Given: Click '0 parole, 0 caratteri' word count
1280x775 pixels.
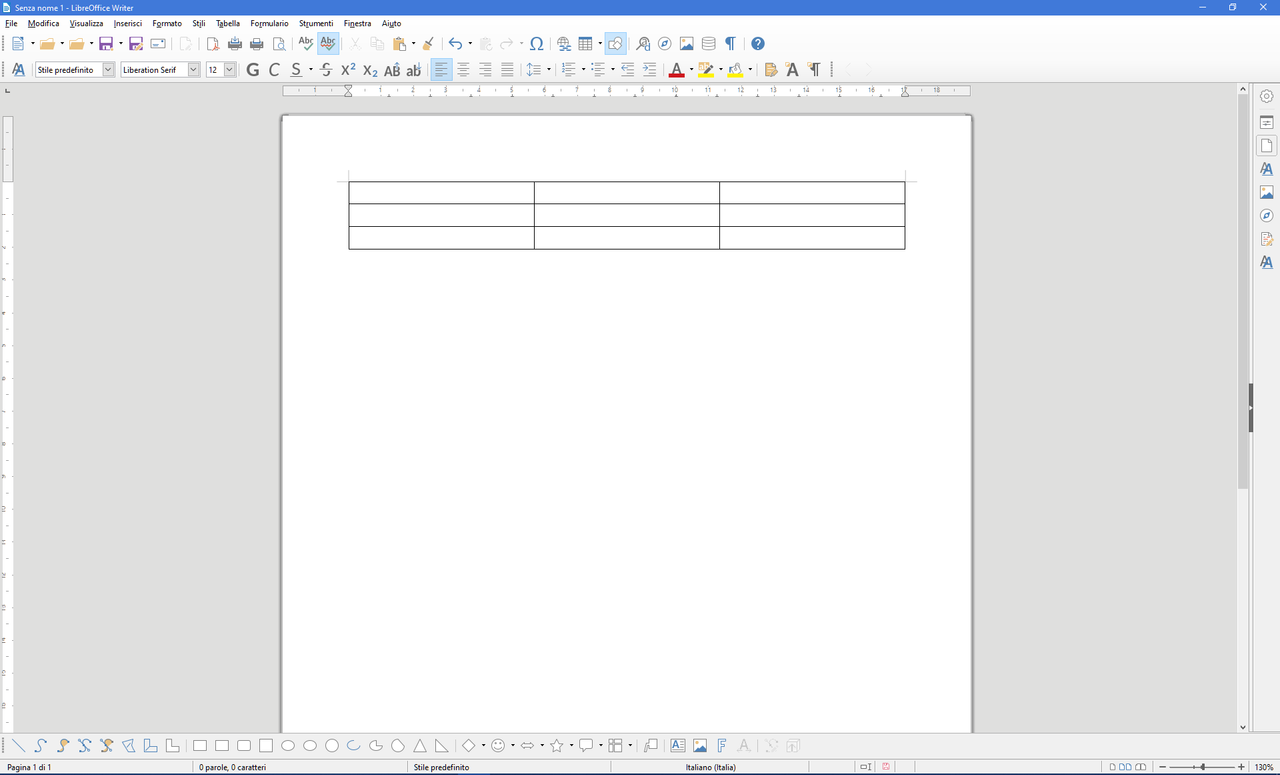Looking at the screenshot, I should (233, 767).
